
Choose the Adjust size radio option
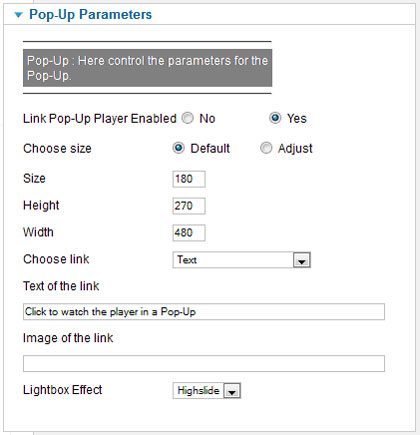266,148
